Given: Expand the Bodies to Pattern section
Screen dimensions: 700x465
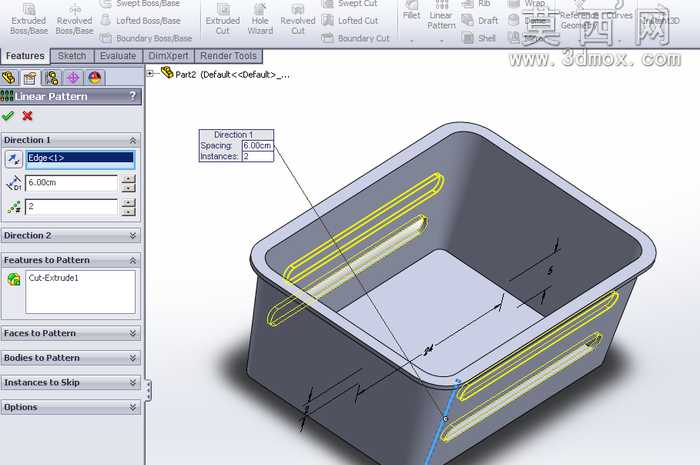Looking at the screenshot, I should click(133, 358).
